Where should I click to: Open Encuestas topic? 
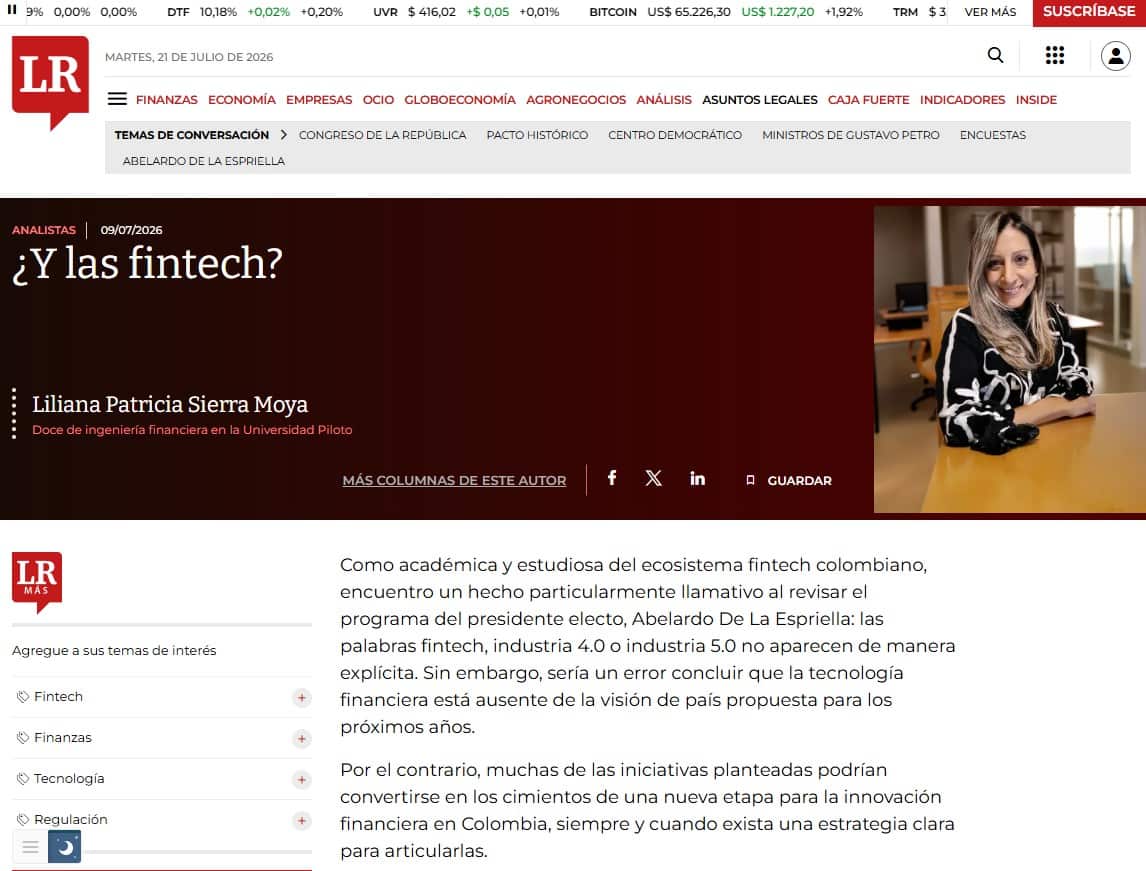993,135
